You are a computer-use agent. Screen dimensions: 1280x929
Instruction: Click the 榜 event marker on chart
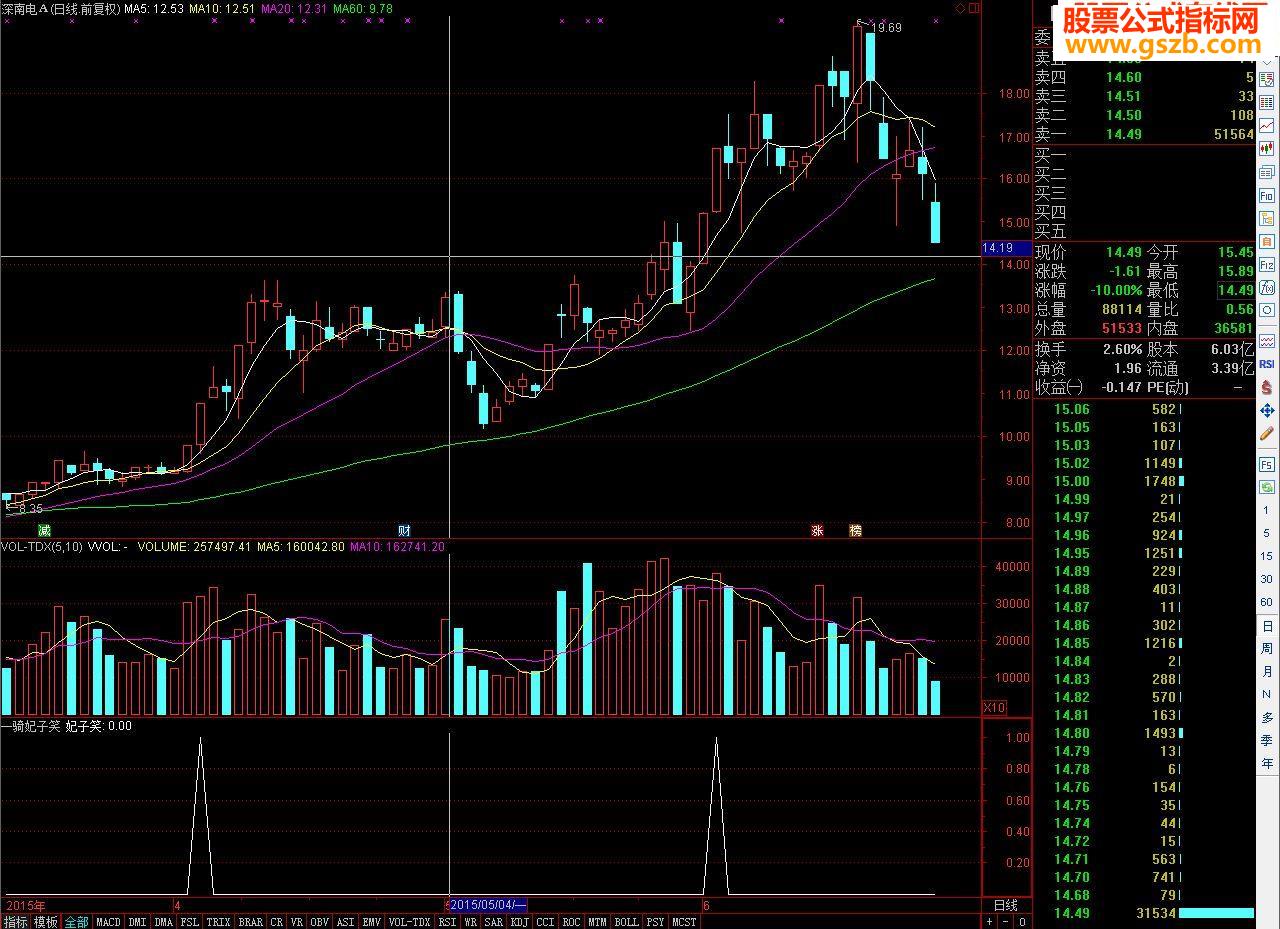click(855, 530)
